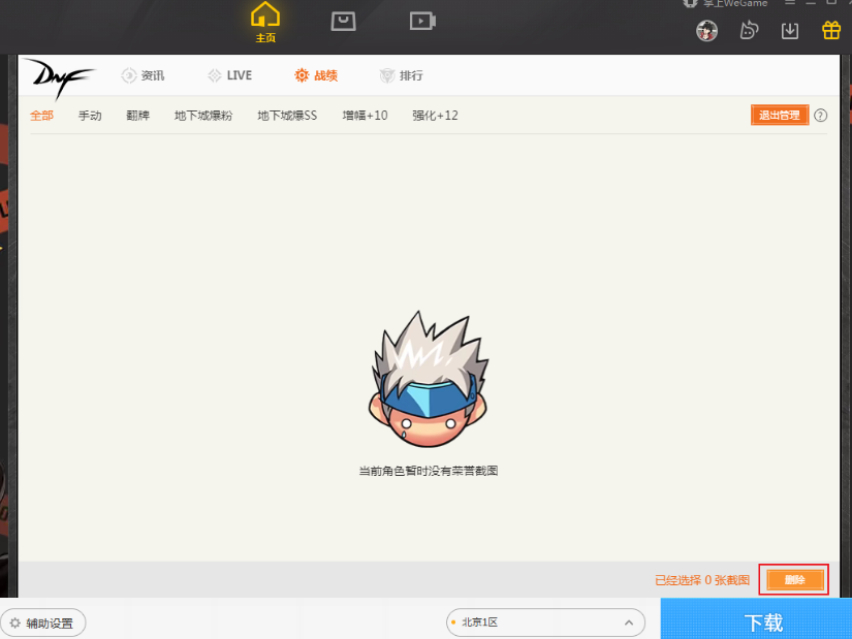Filter screenshots by 翻牌
The width and height of the screenshot is (852, 639).
point(137,115)
